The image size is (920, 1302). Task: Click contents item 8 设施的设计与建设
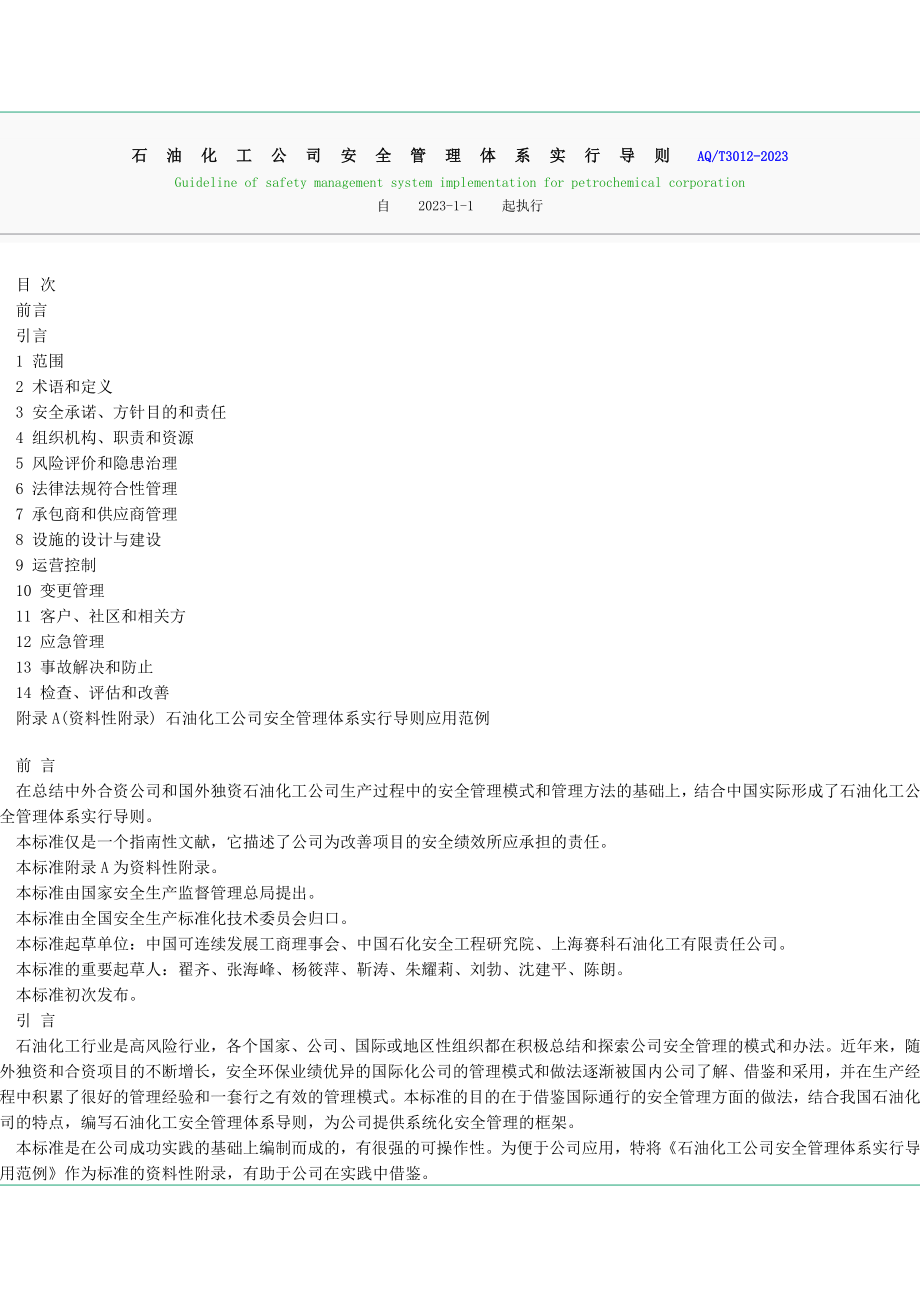89,540
